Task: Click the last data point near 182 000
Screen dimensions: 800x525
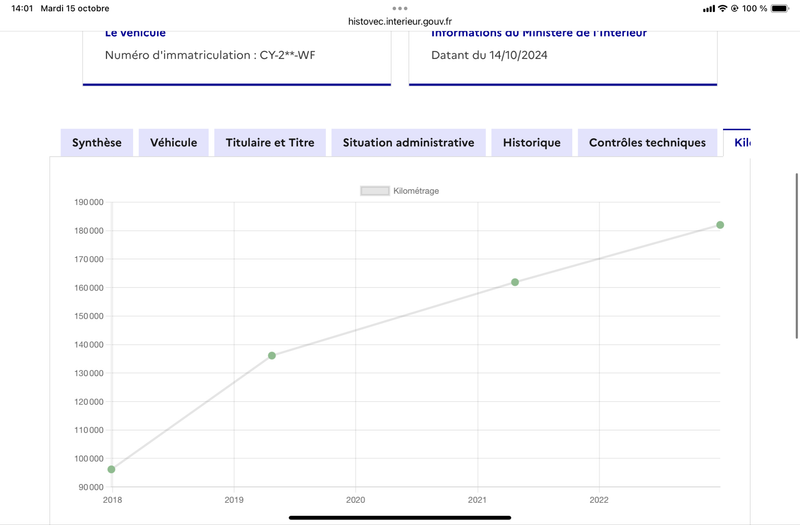Action: tap(720, 225)
